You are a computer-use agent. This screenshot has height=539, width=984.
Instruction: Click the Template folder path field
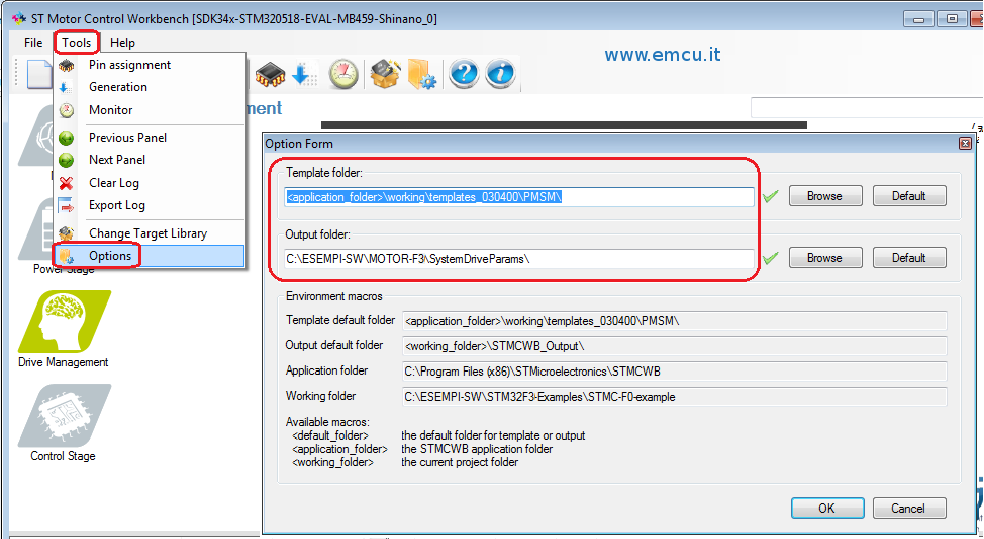pyautogui.click(x=519, y=197)
